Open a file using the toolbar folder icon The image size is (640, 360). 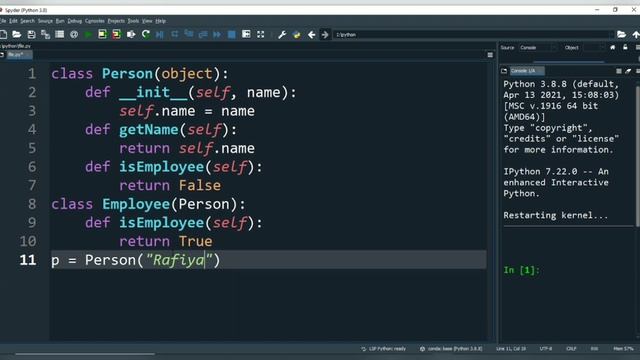pyautogui.click(x=17, y=35)
